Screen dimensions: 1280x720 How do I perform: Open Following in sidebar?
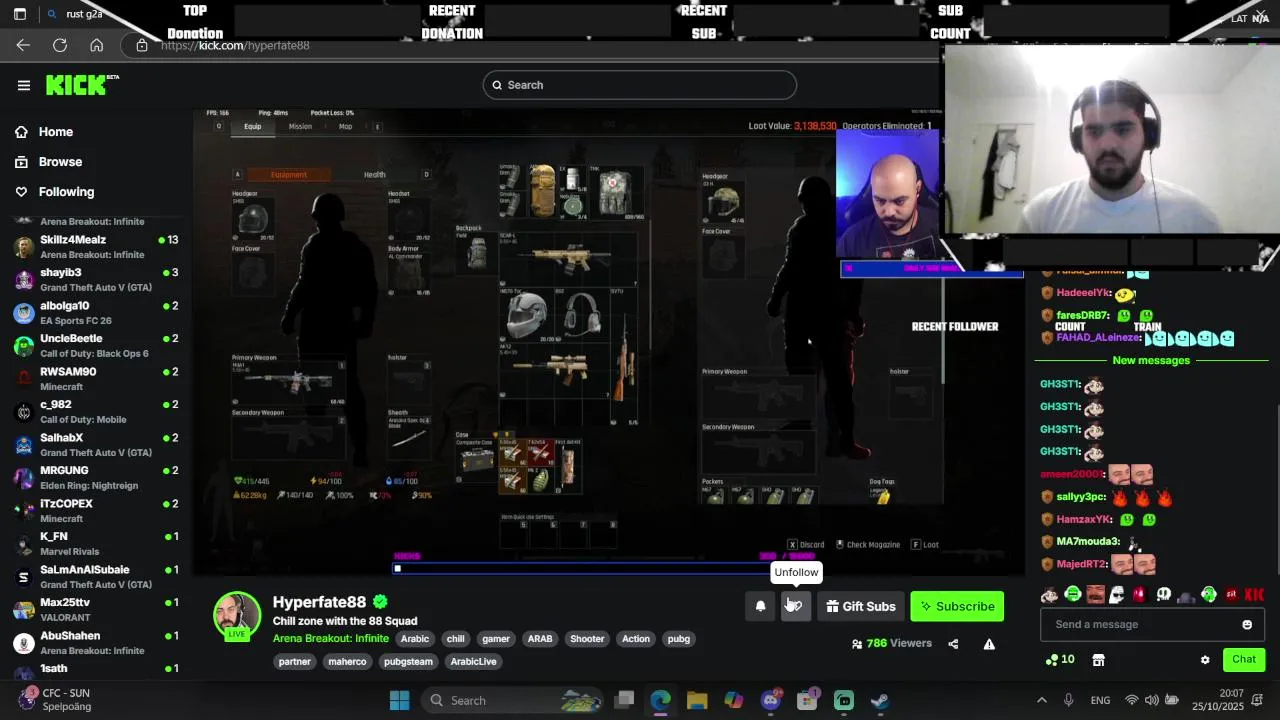point(54,192)
